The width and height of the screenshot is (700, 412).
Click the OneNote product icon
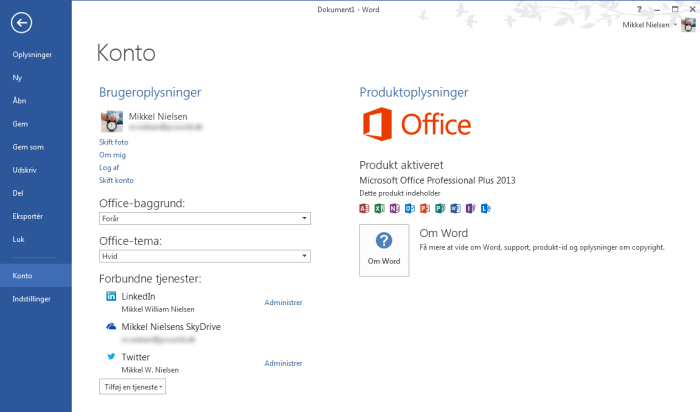(x=395, y=208)
